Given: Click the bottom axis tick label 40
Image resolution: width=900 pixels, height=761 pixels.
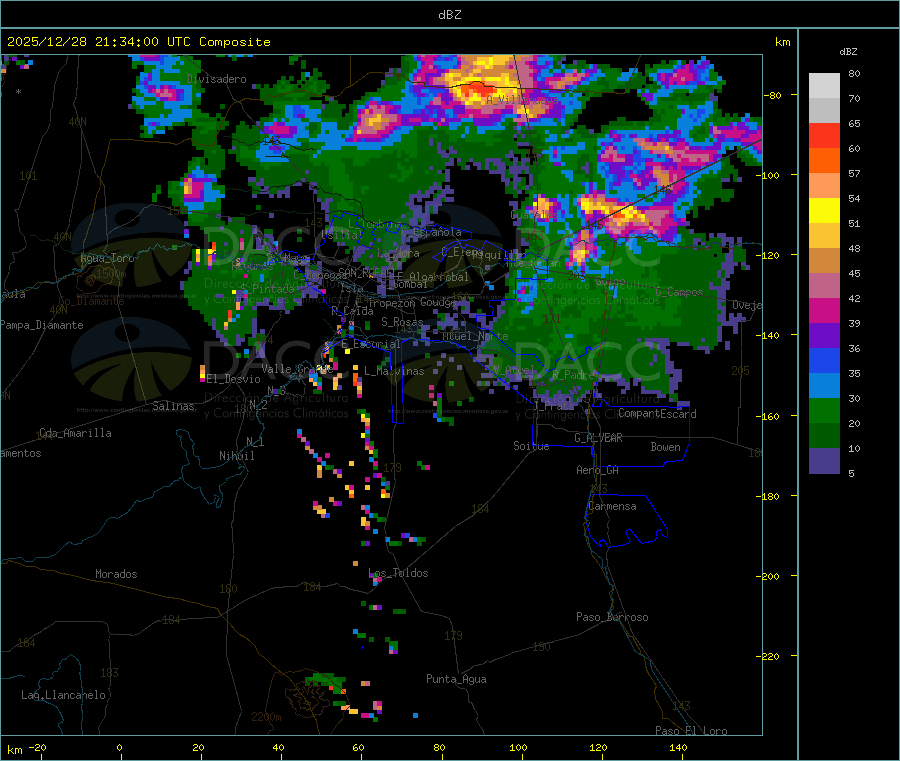Looking at the screenshot, I should click(x=278, y=747).
